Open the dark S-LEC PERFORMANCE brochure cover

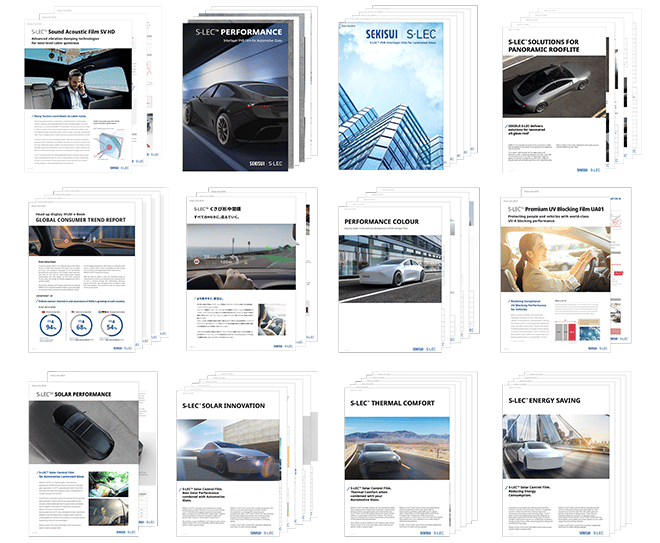(x=235, y=96)
